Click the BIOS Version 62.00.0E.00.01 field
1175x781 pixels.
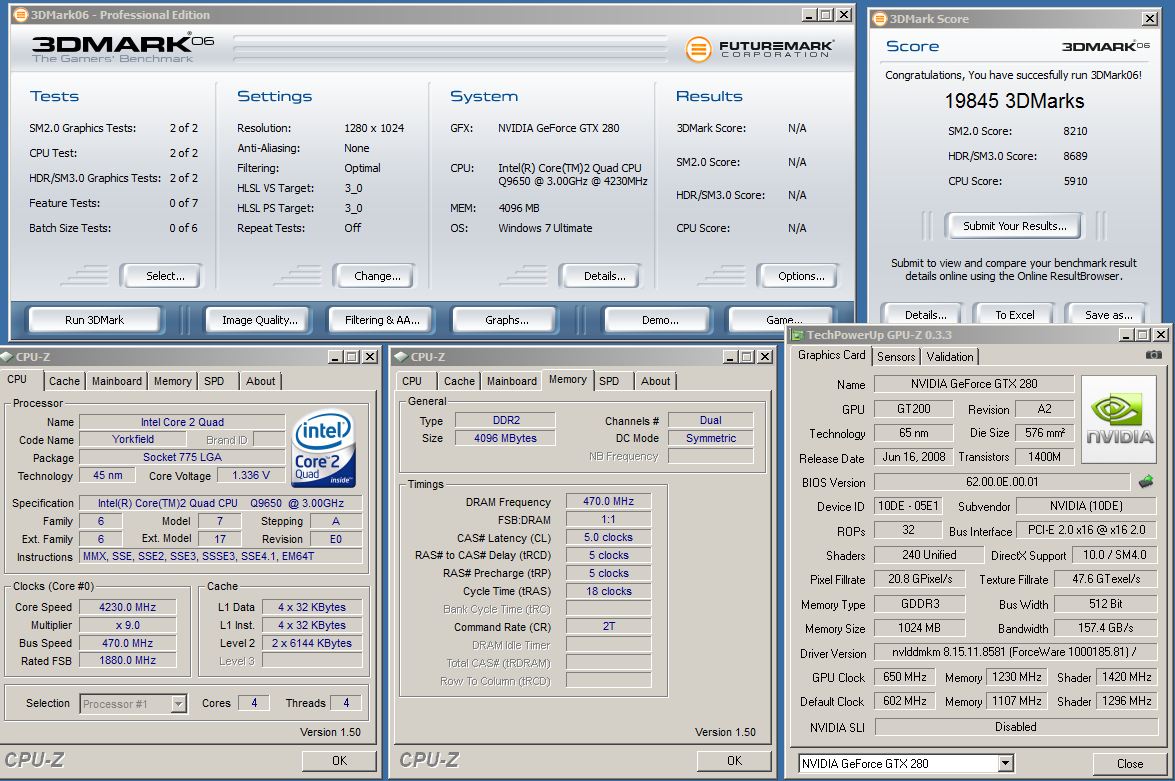1002,482
